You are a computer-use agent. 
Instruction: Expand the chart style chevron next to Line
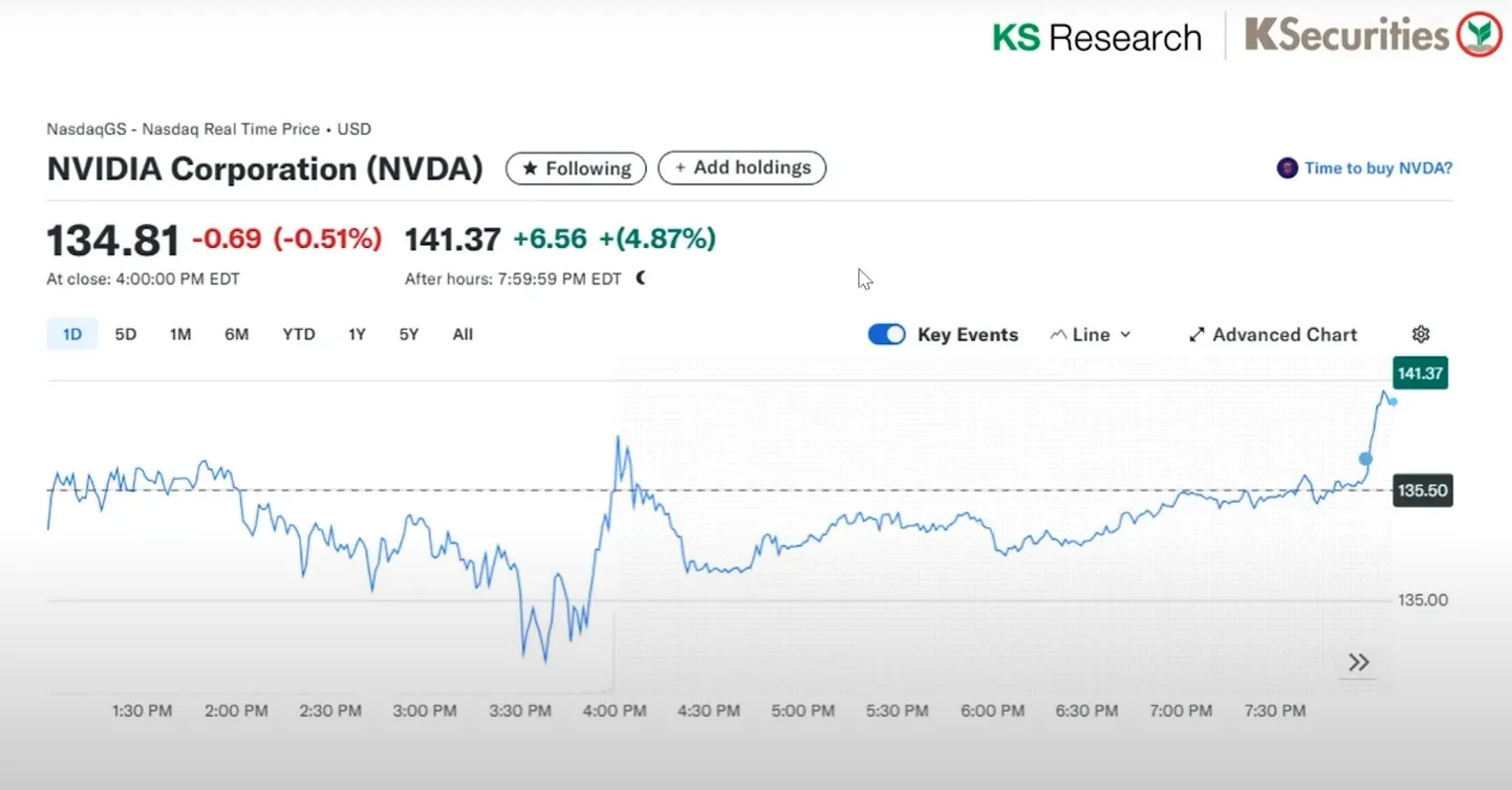[x=1128, y=334]
